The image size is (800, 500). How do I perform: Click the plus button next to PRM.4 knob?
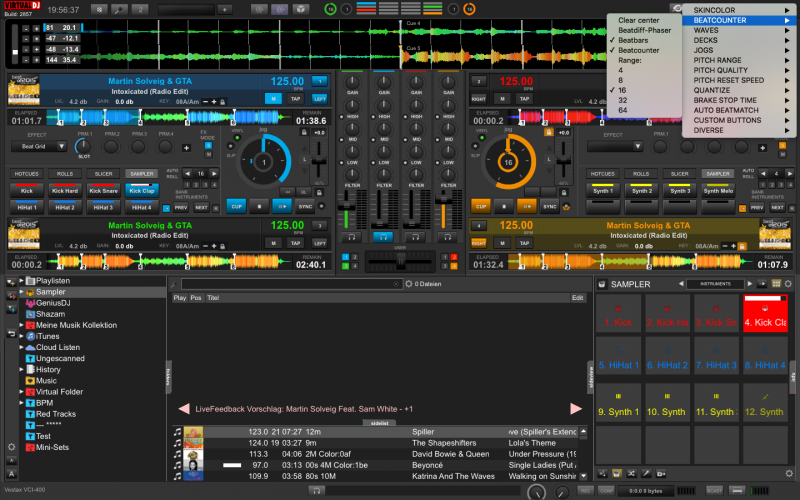tap(186, 147)
